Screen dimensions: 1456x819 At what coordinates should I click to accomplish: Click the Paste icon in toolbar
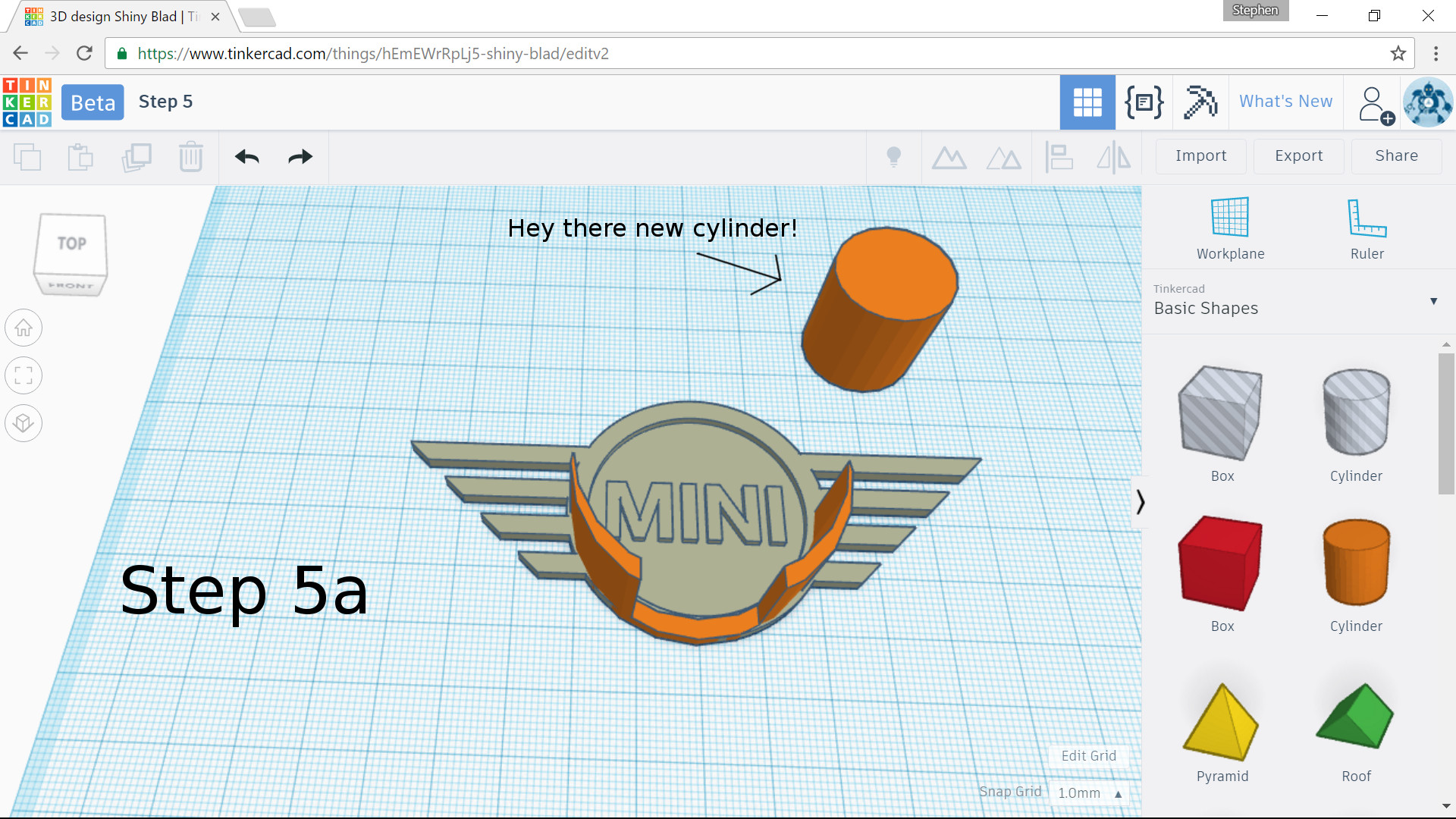(80, 157)
